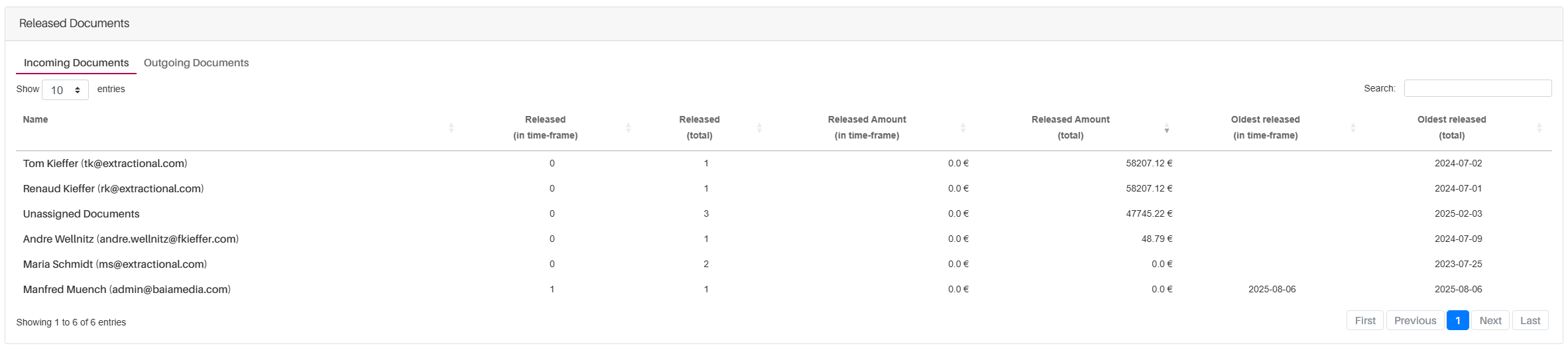Go to First page

pos(1364,321)
